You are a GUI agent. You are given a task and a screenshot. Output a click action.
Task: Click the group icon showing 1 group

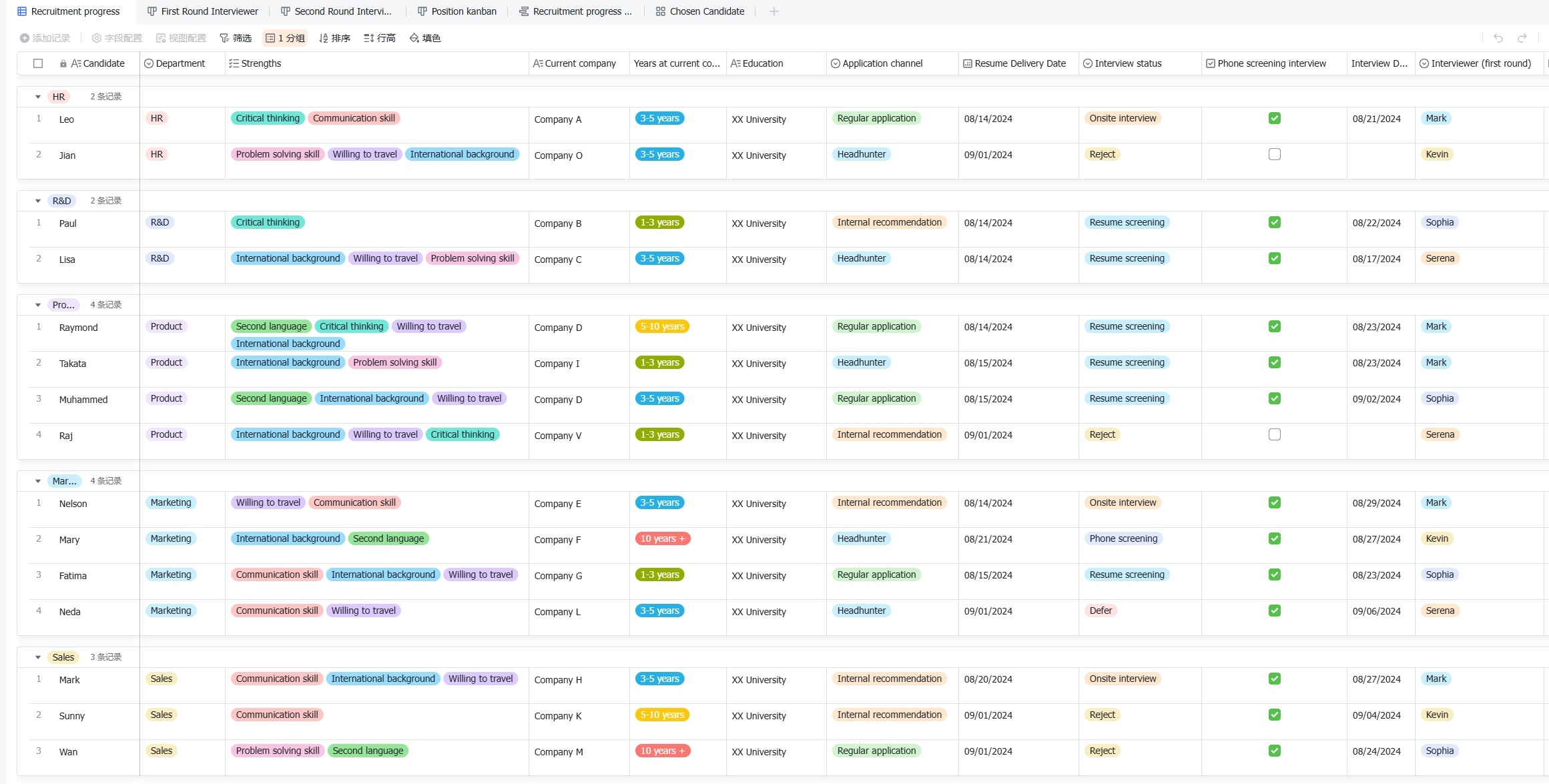pyautogui.click(x=270, y=38)
